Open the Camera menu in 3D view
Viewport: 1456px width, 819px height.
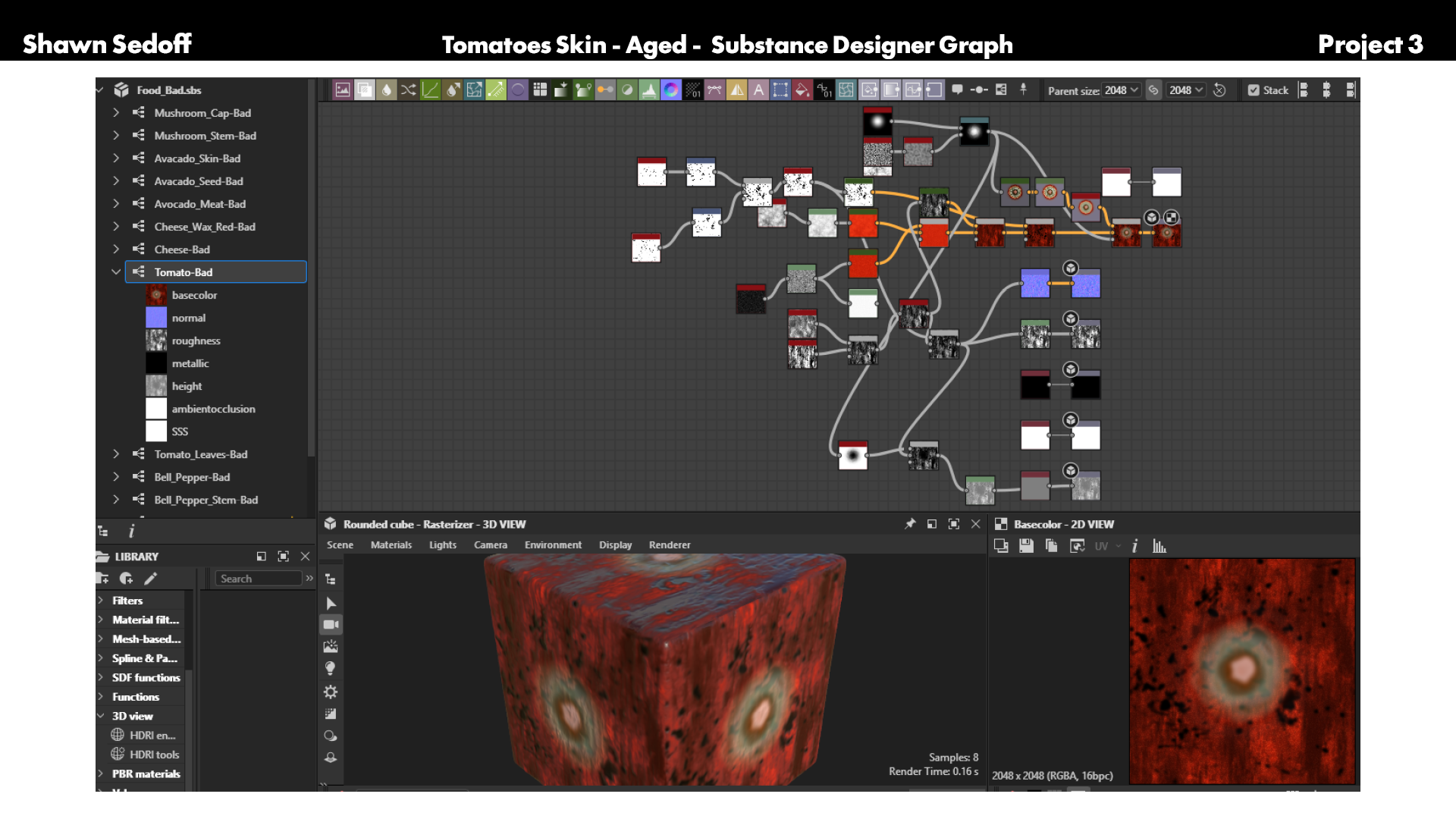pos(491,545)
